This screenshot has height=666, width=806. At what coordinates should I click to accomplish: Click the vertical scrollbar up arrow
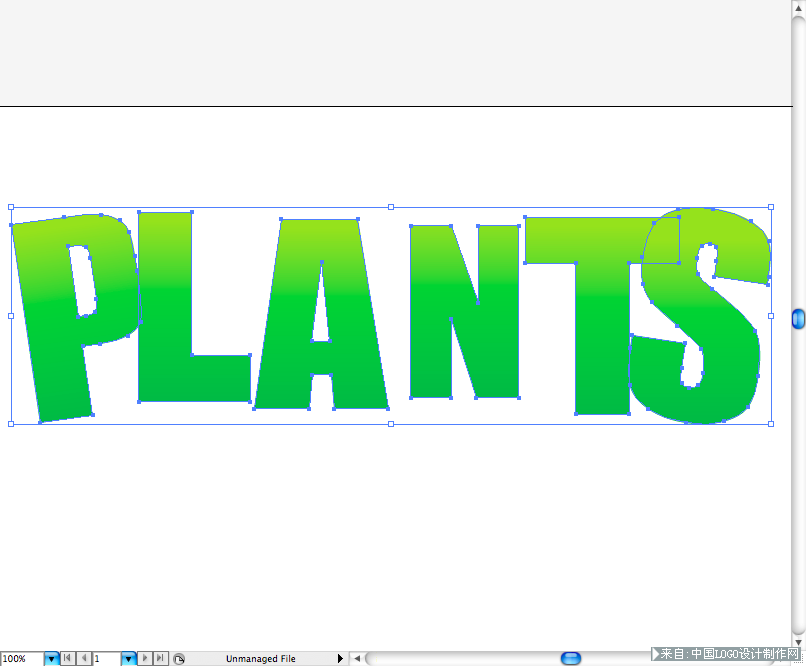point(798,8)
